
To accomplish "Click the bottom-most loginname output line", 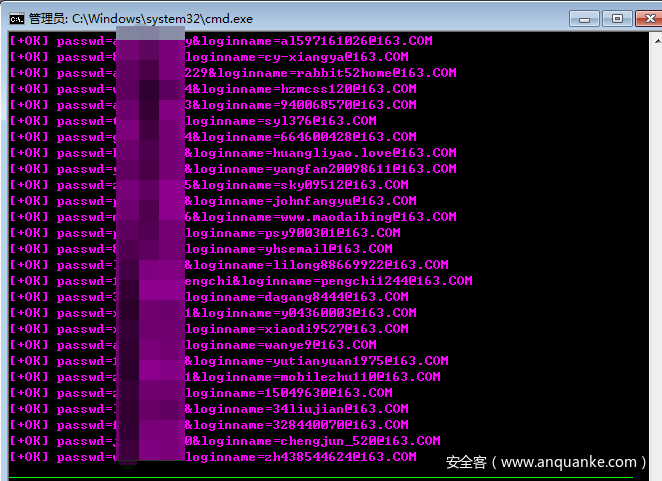I will click(x=300, y=457).
